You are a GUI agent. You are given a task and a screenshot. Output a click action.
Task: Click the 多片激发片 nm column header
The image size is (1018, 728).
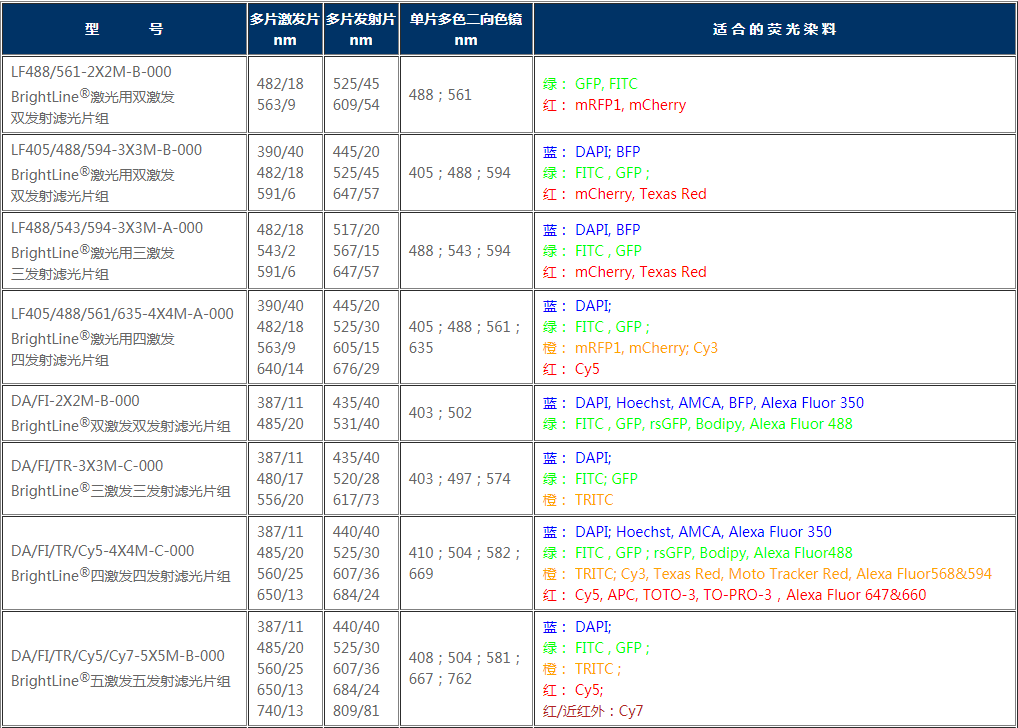coord(285,29)
